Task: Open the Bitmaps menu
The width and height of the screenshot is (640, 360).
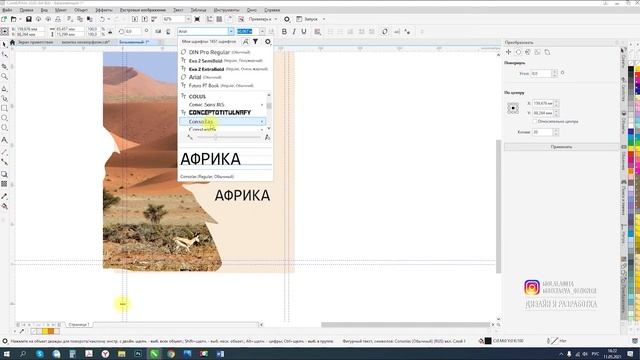Action: pos(143,10)
